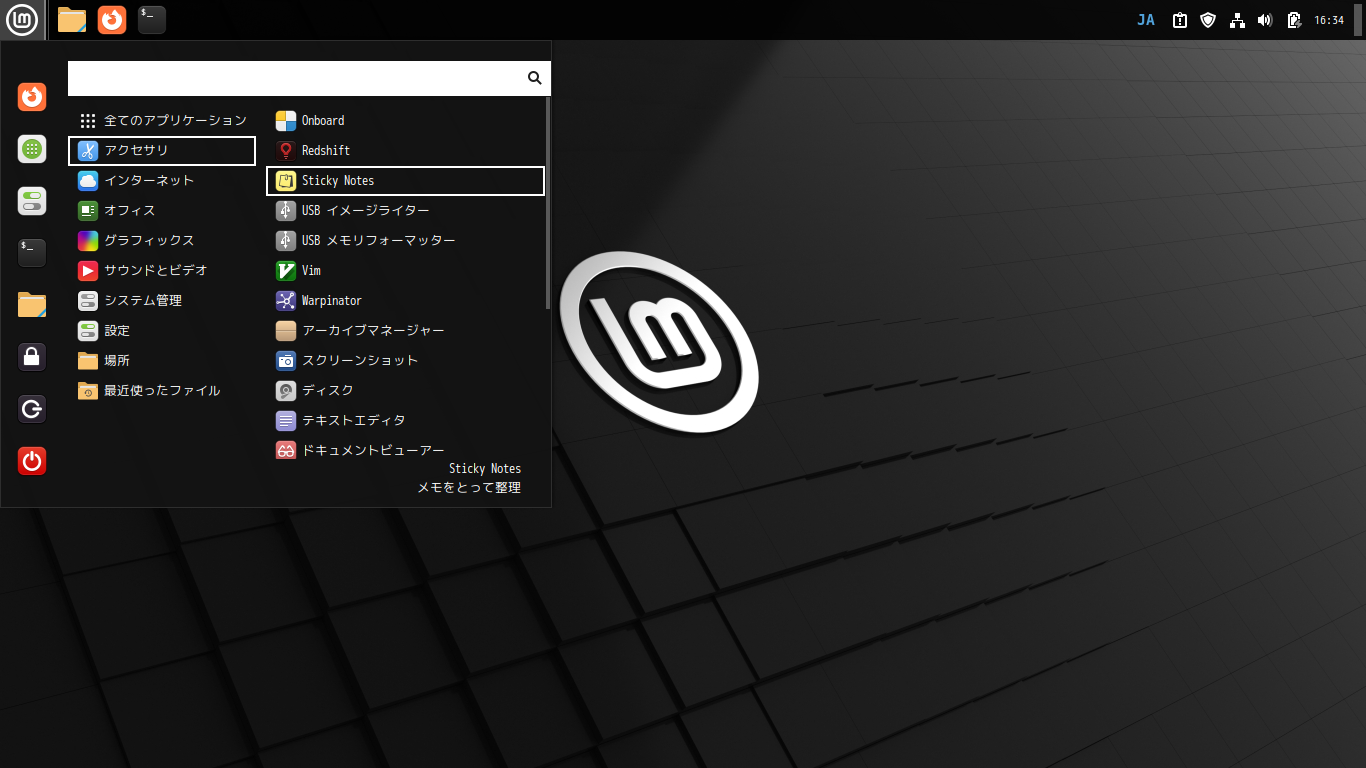The height and width of the screenshot is (768, 1366).
Task: Select the システム管理 category
Action: (162, 301)
